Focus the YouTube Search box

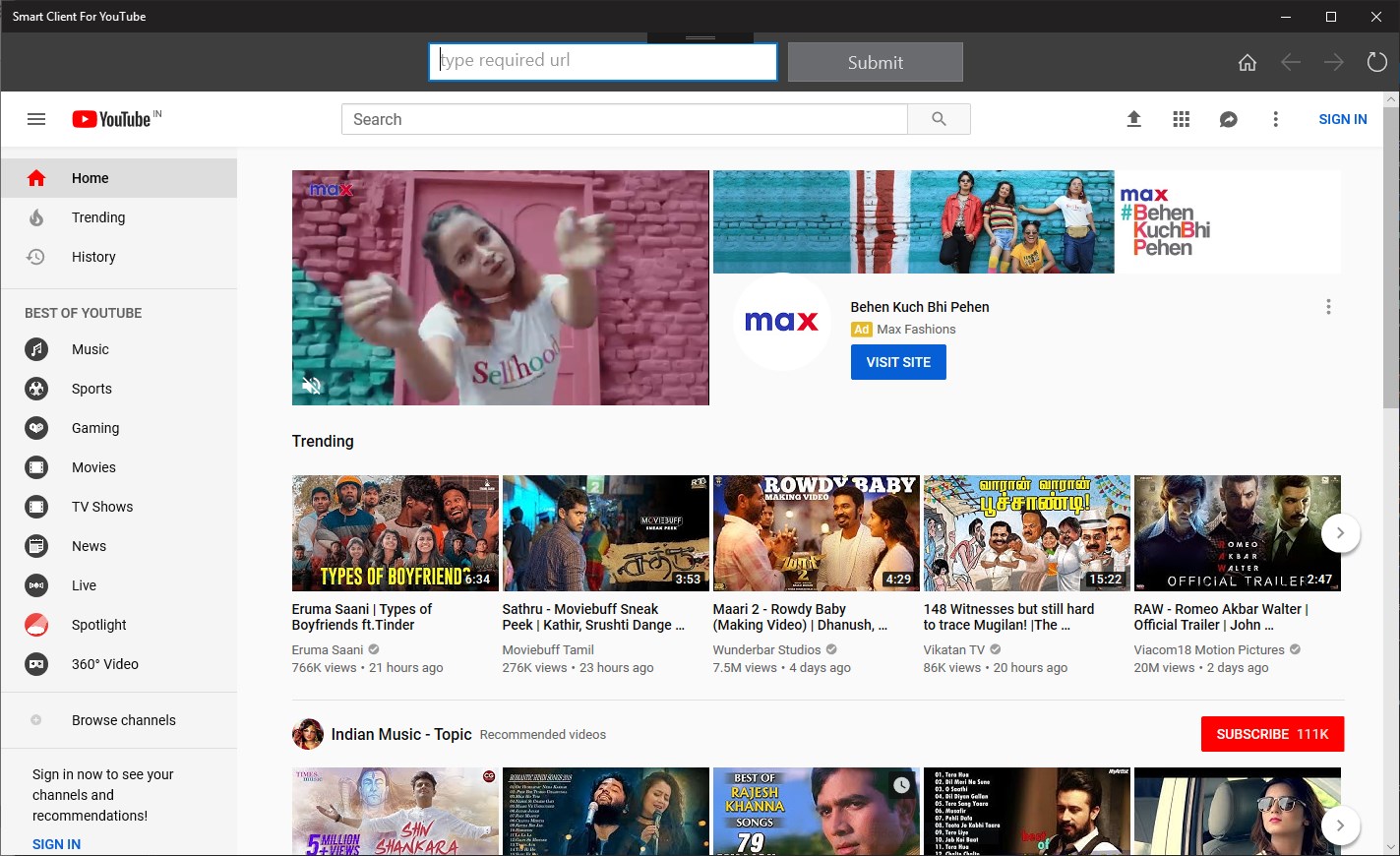click(625, 119)
